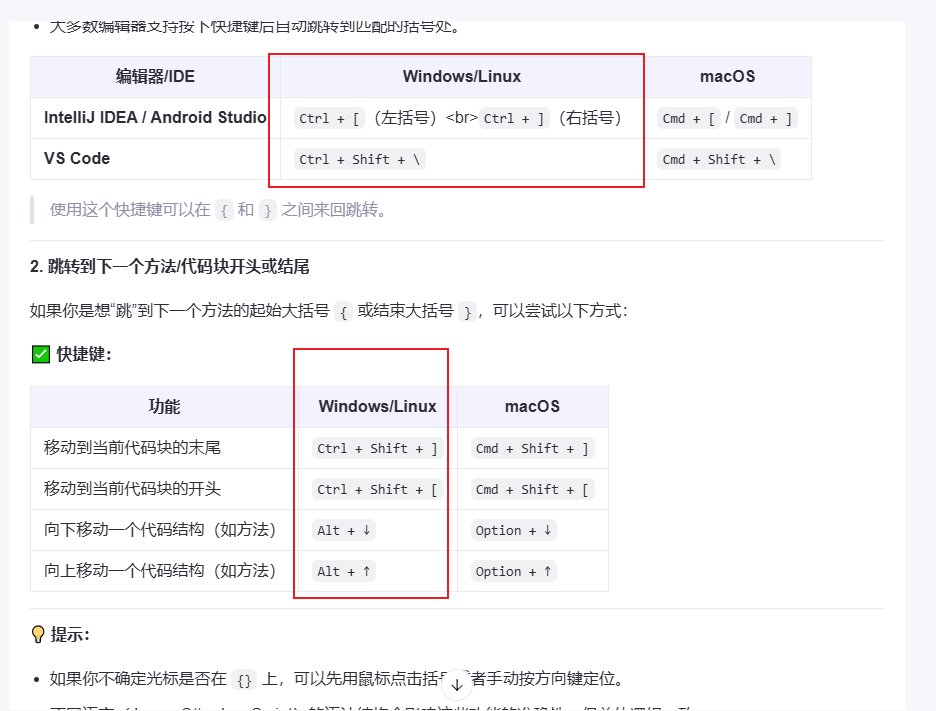Viewport: 936px width, 711px height.
Task: Select the Alt + ↓ shortcut badge
Action: tap(343, 530)
